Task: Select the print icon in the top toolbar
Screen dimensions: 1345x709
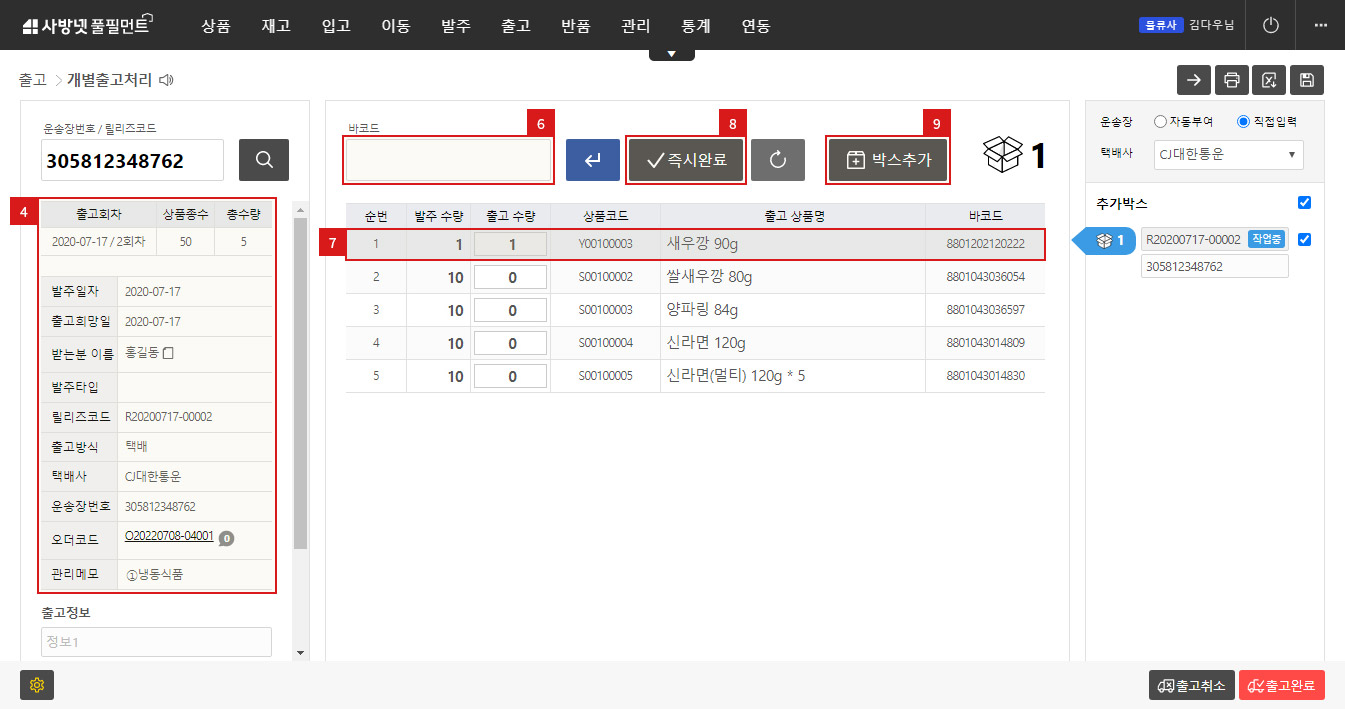Action: point(1231,79)
